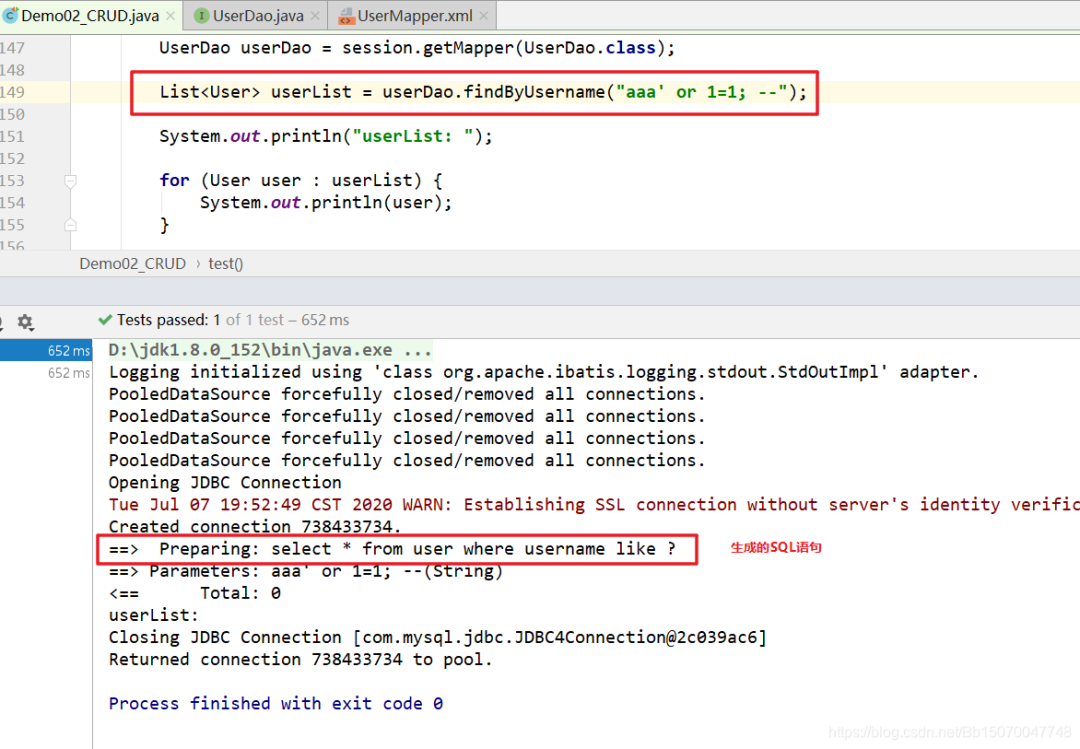Click line number 147 in the gutter

[12, 48]
